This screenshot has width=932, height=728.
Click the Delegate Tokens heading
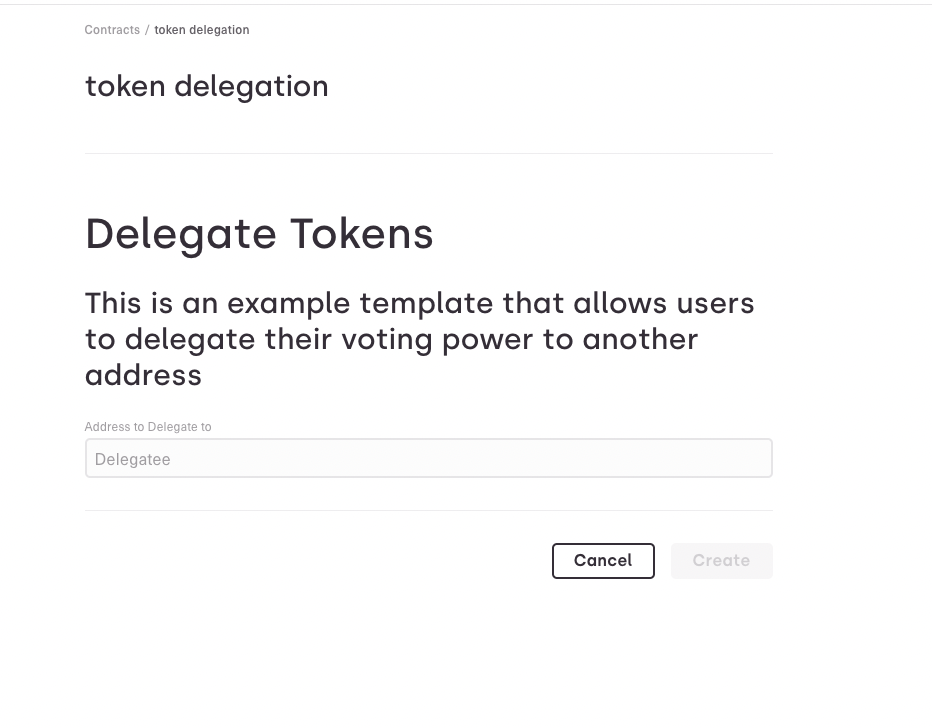point(259,234)
